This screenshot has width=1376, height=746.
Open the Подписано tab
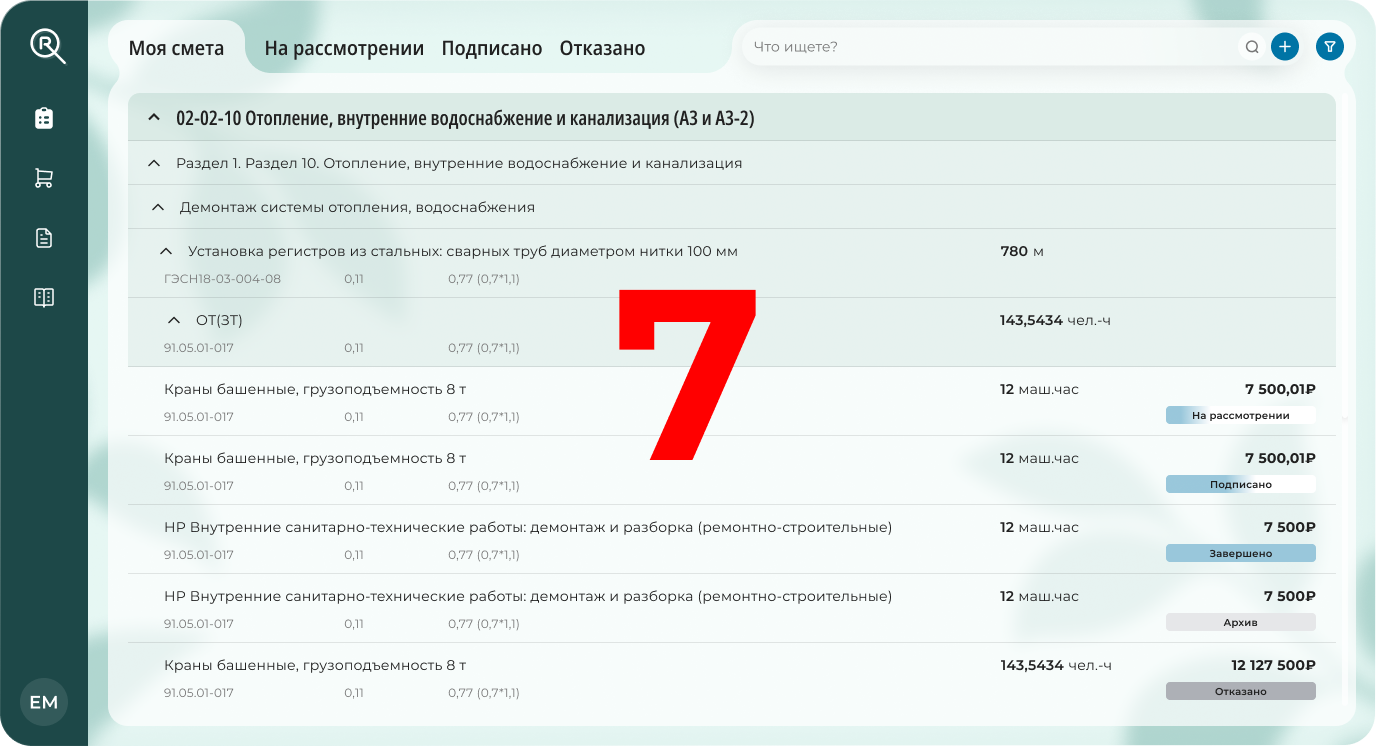coord(492,47)
